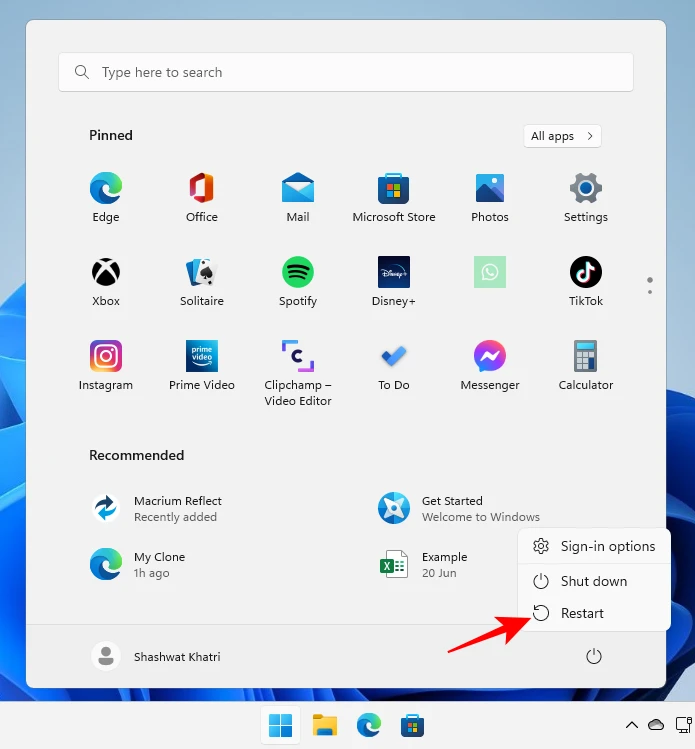Click the Type here to search box
Screen dimensions: 695x749
(346, 73)
